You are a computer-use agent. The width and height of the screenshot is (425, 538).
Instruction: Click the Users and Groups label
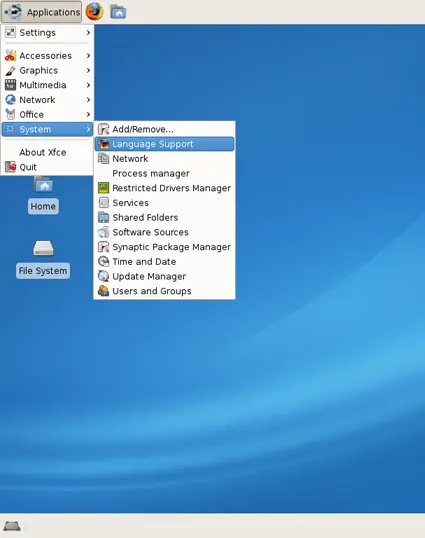point(152,291)
